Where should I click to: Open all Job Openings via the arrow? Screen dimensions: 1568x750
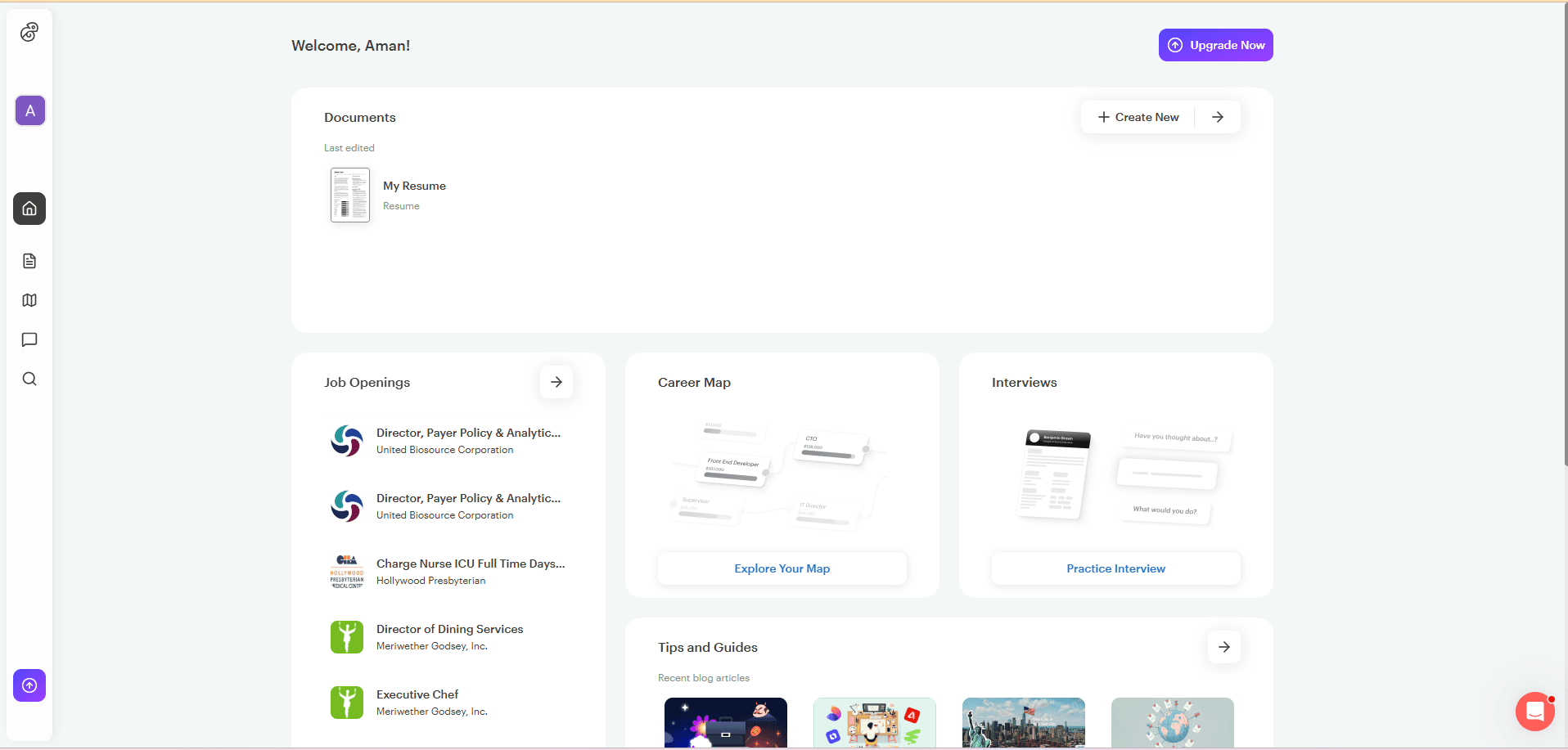point(556,381)
